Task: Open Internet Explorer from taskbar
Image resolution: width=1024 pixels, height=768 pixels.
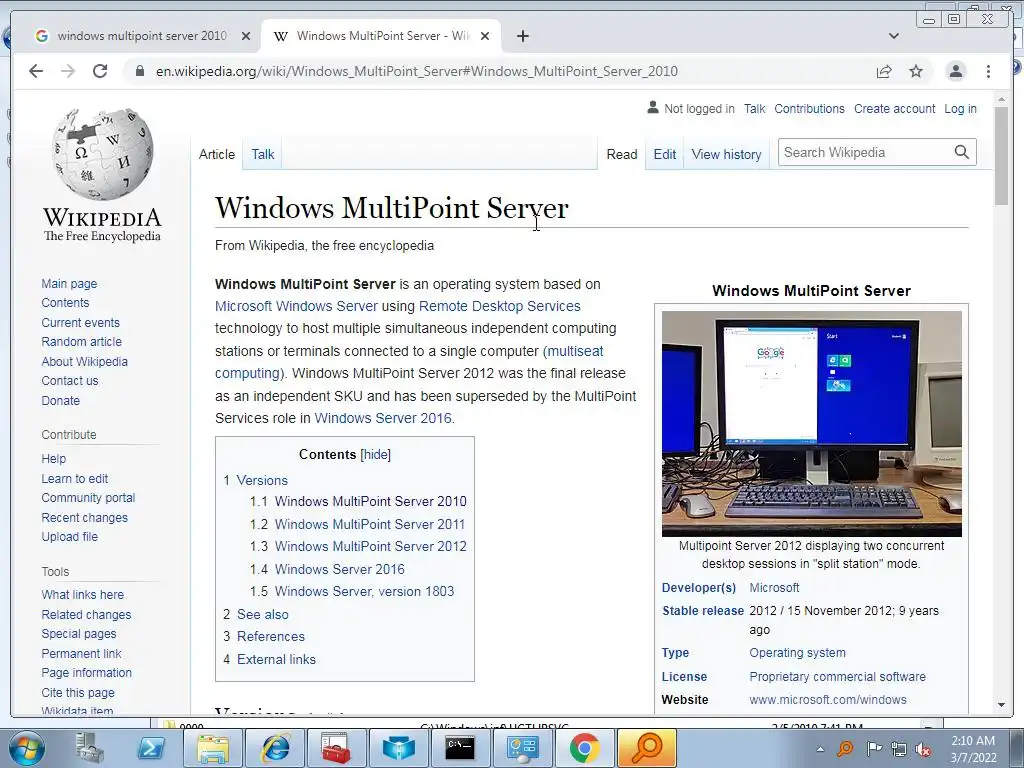Action: tap(276, 748)
